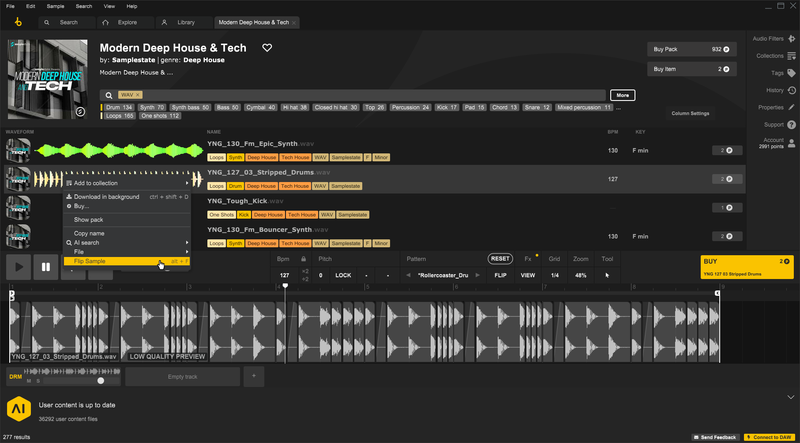Pause playback with the pause button
Viewport: 800px width, 443px height.
pos(46,267)
